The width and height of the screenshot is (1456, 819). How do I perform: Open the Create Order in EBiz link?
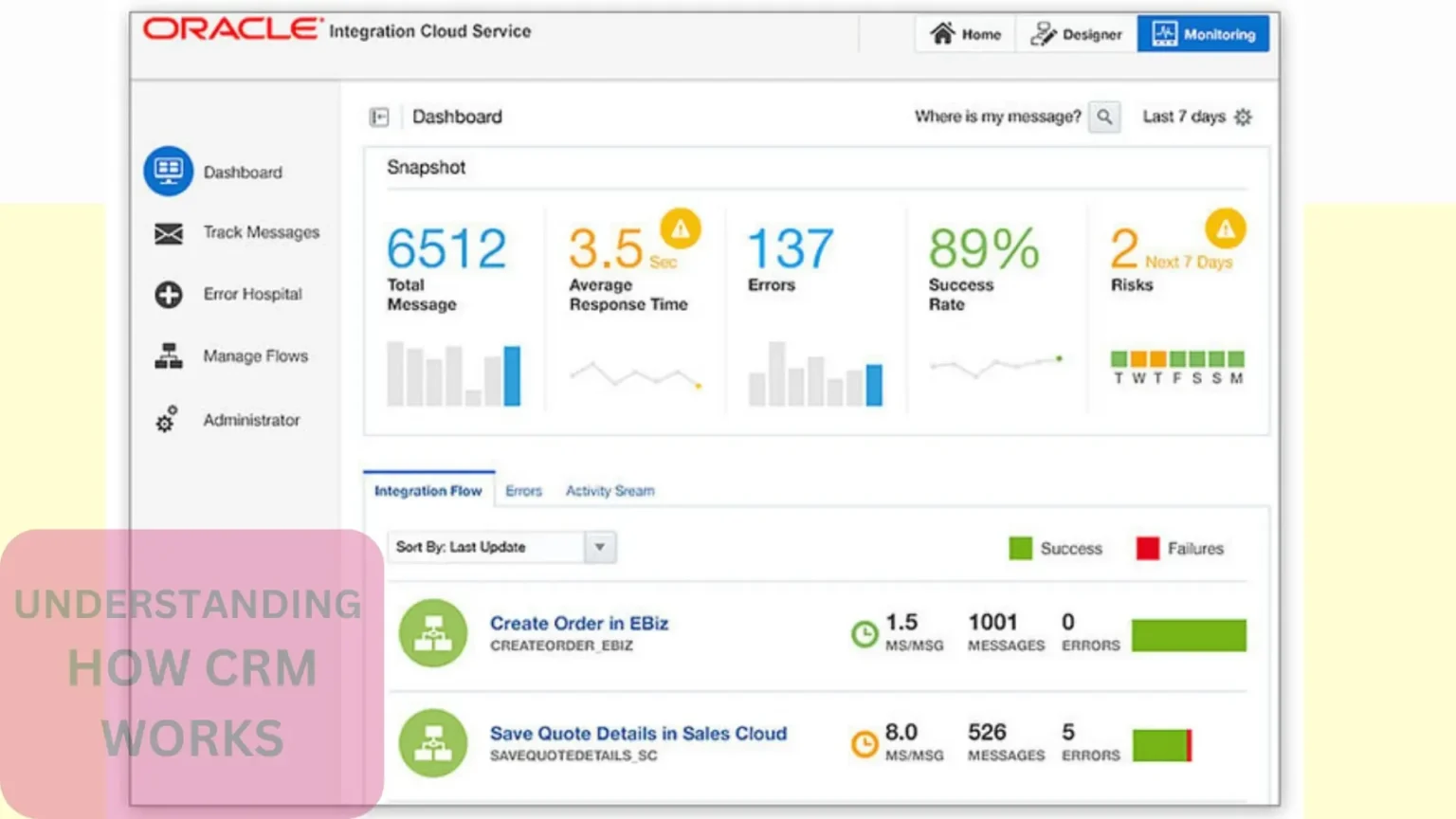[579, 623]
